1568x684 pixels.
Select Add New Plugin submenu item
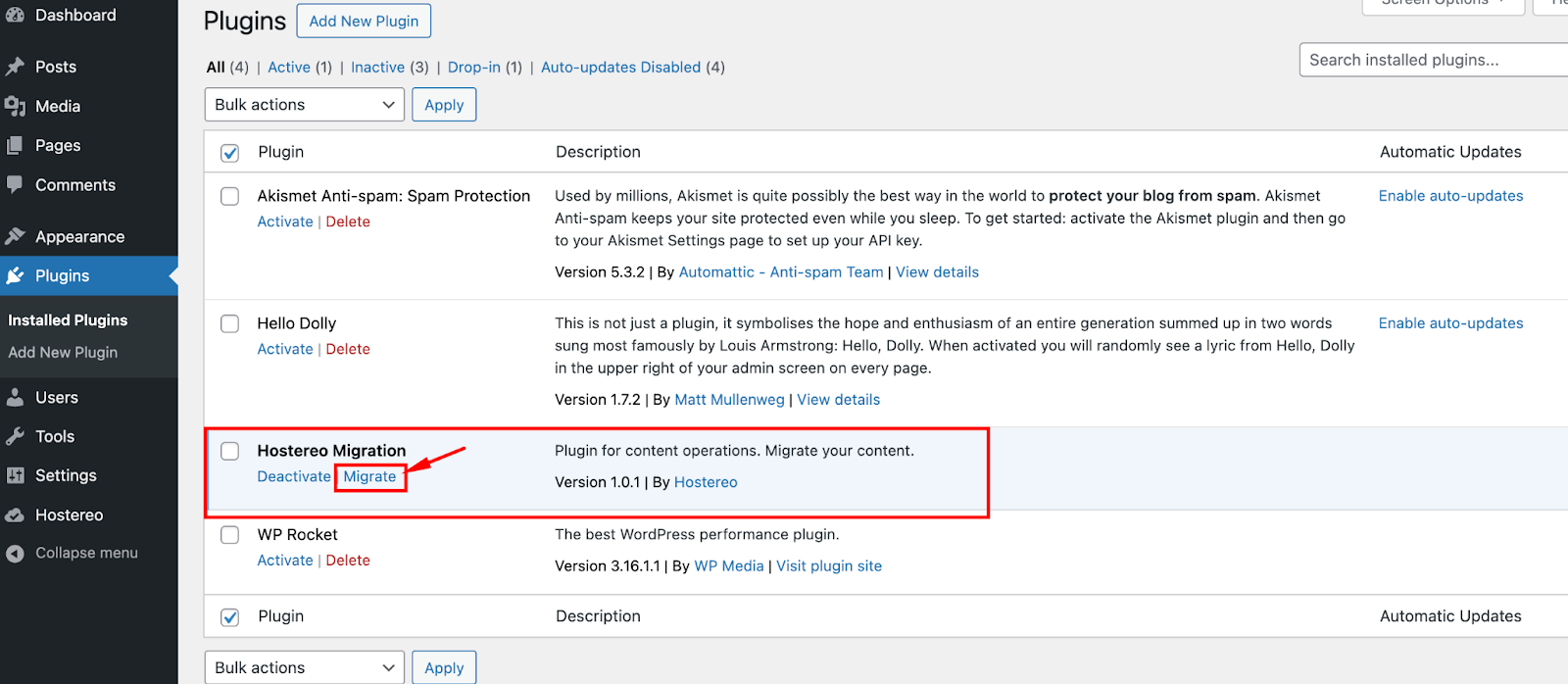click(x=63, y=352)
